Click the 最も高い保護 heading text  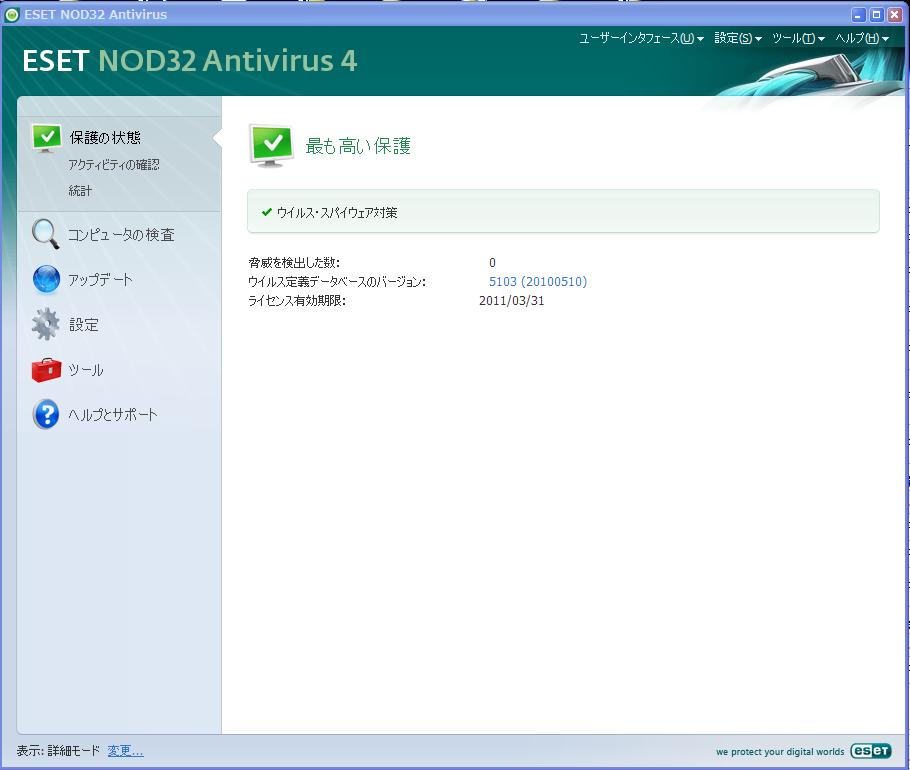[x=358, y=146]
